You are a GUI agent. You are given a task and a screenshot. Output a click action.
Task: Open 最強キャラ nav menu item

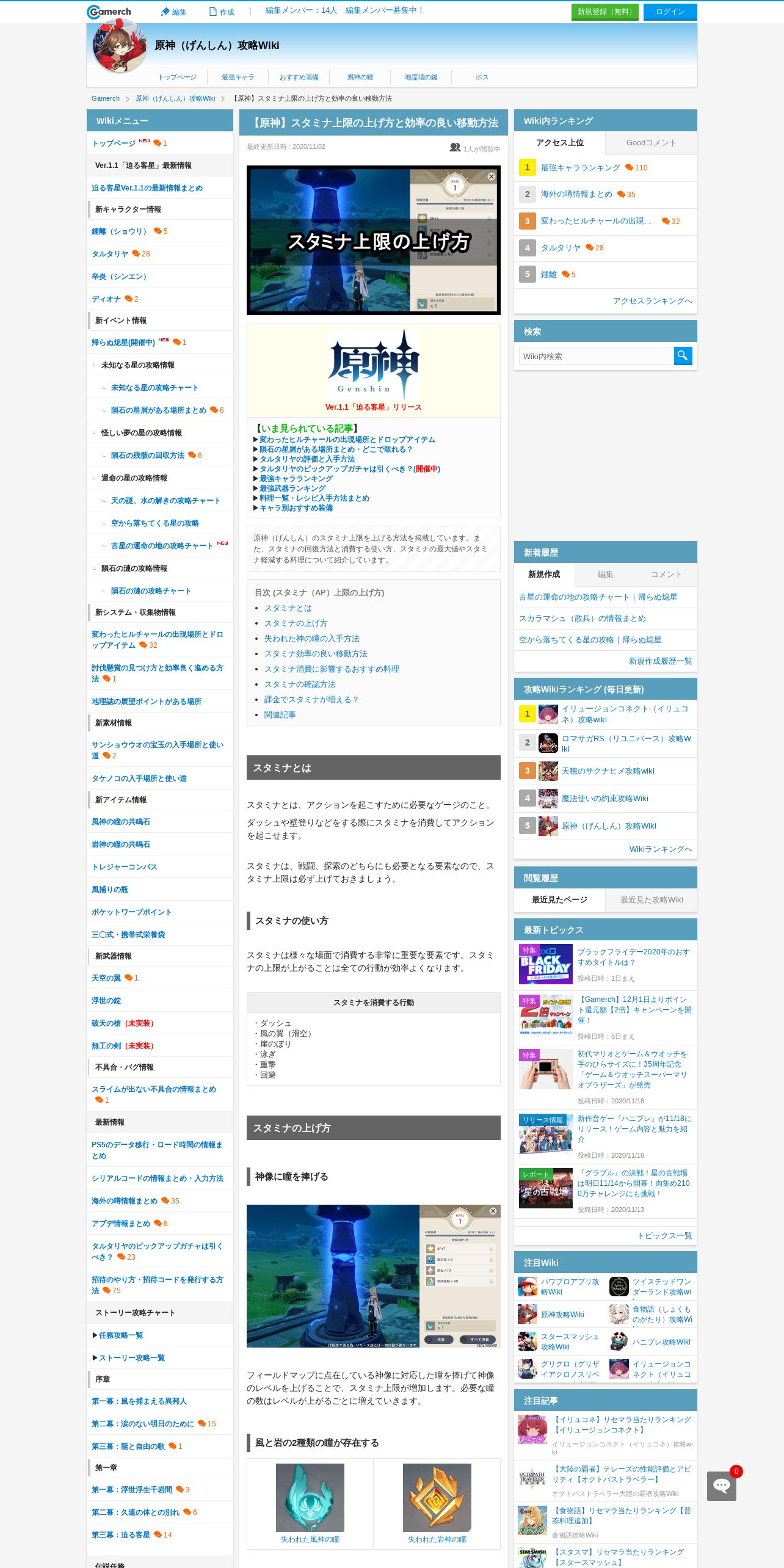point(238,77)
